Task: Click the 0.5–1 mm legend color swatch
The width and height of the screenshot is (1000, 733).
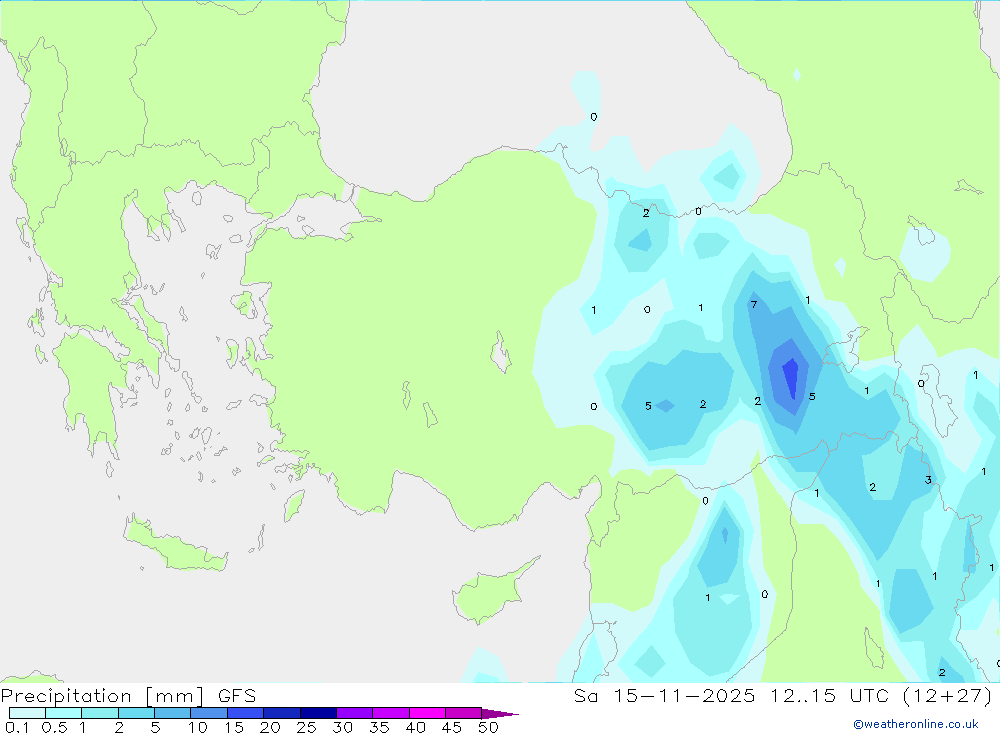Action: tap(64, 713)
